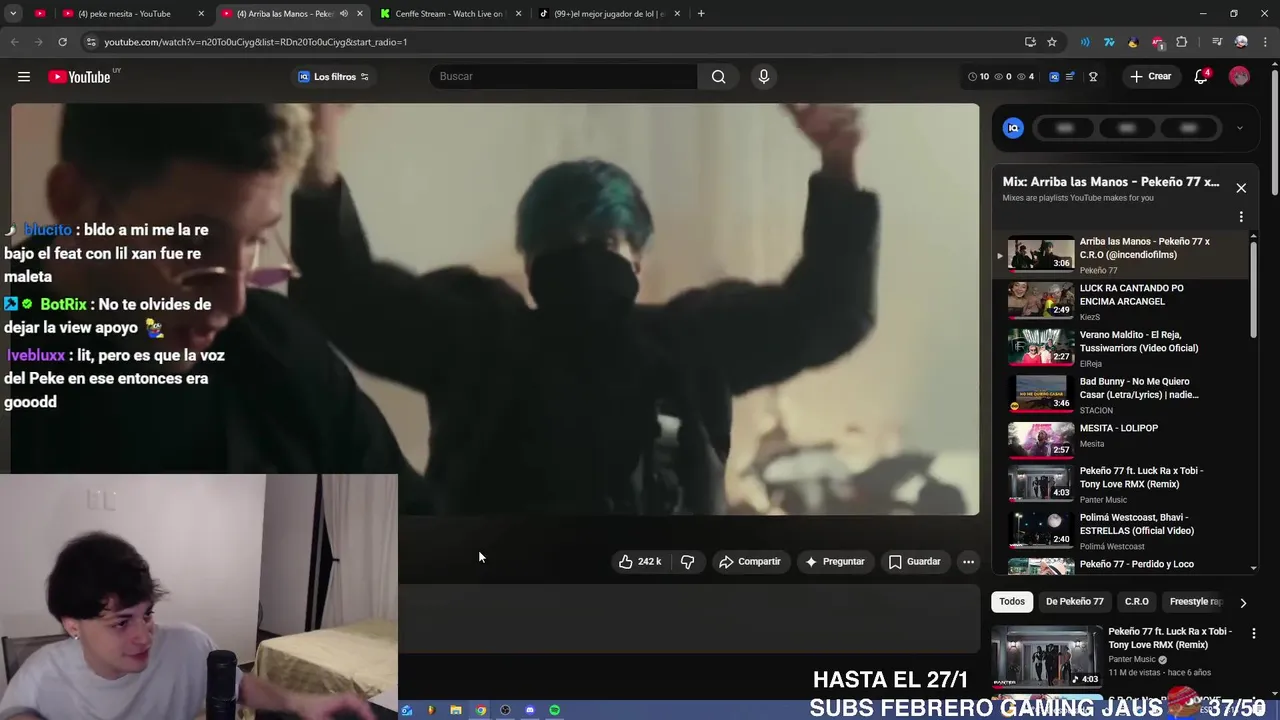
Task: Open File Explorer from the taskbar
Action: (456, 710)
